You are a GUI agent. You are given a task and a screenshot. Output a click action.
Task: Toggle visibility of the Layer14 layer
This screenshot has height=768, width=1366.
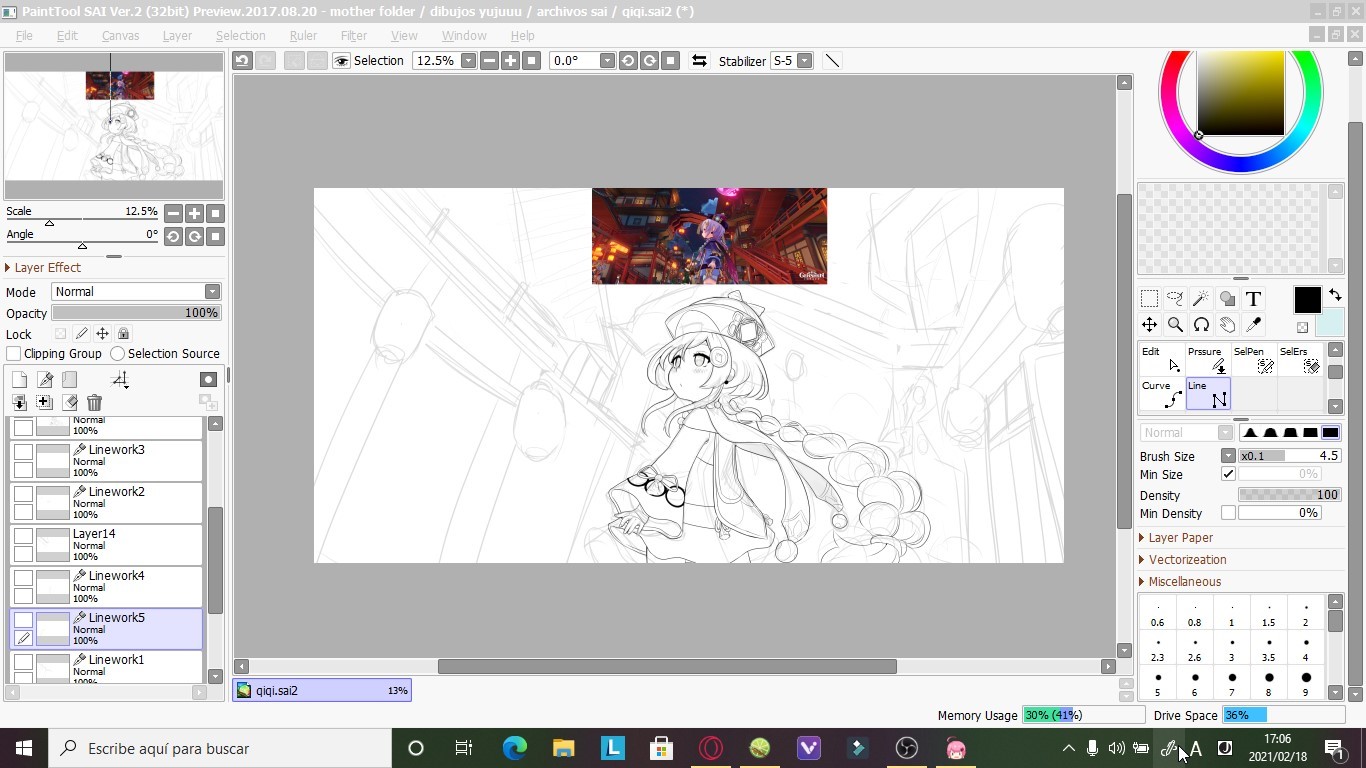coord(23,536)
